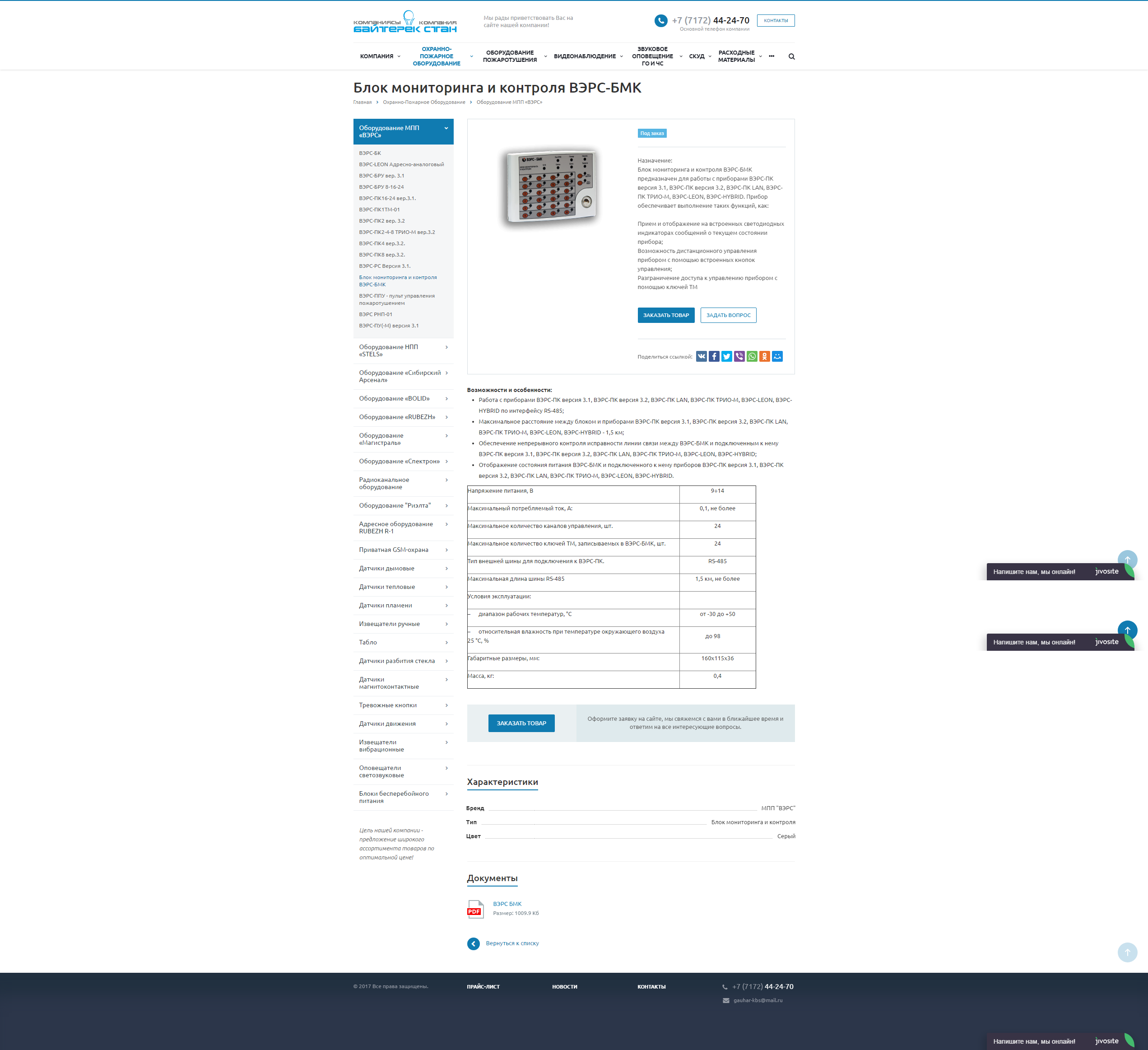Expand Оборудование НПП «STELS» sidebar category

coord(446,348)
